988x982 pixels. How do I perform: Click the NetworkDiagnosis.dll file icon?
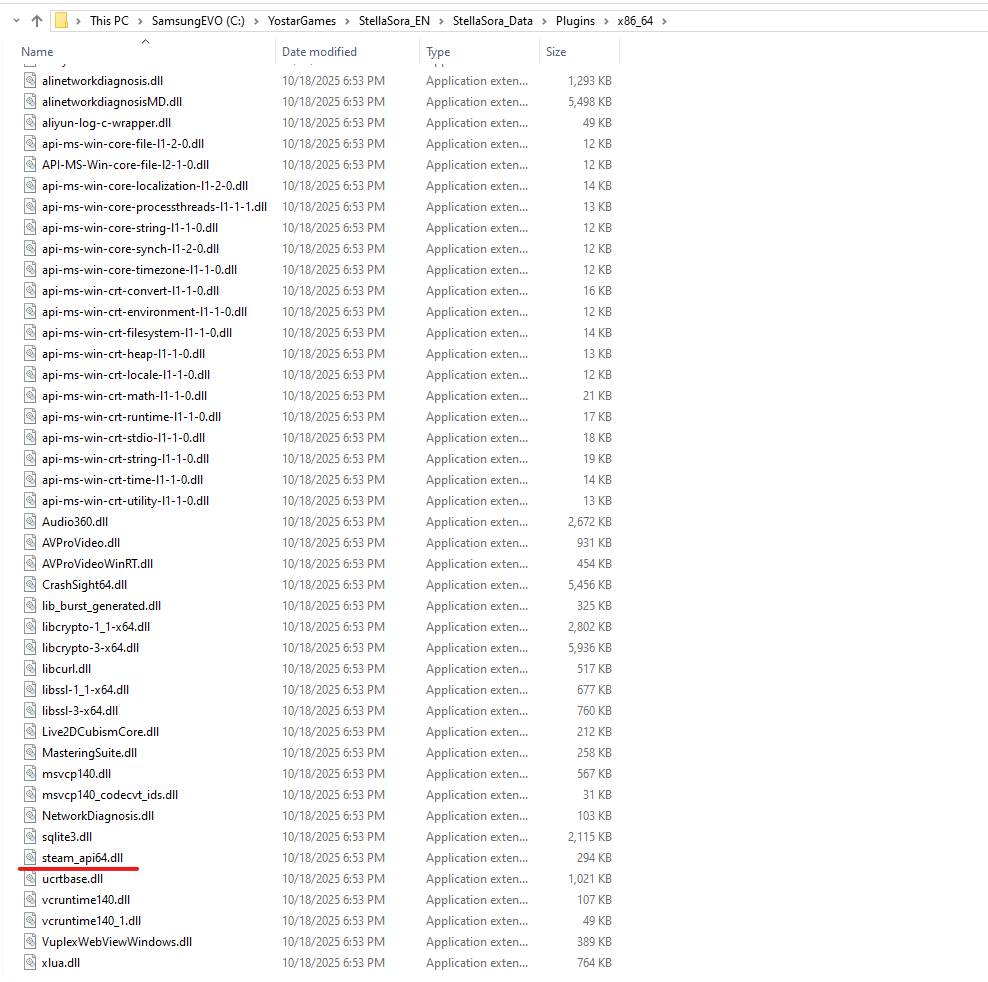pyautogui.click(x=30, y=815)
